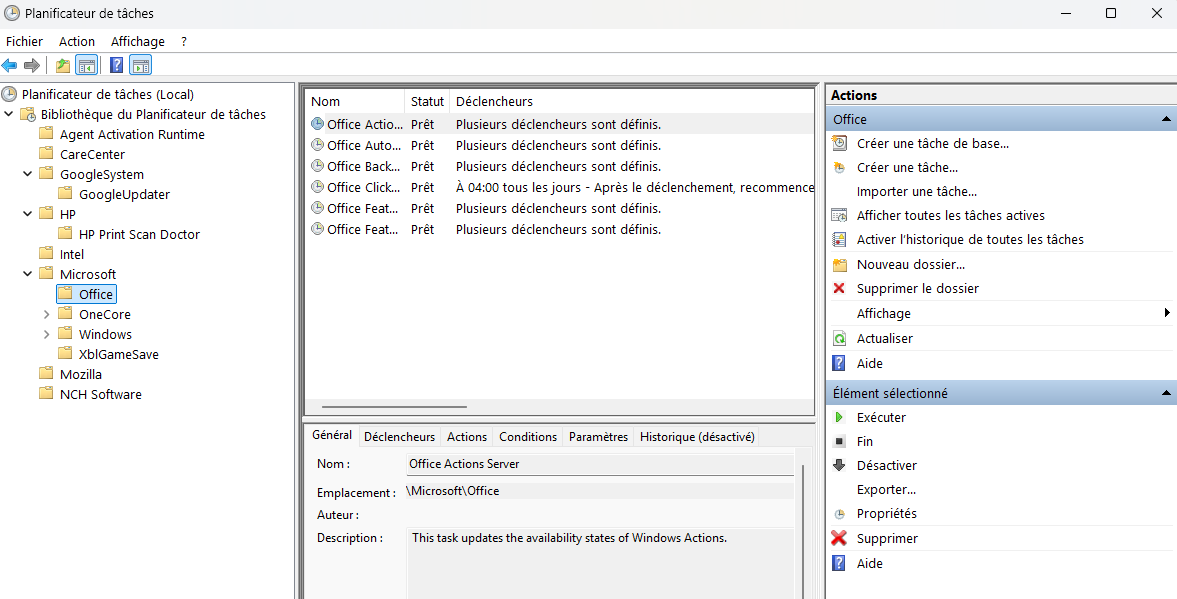Open the Affichage submenu arrow in Actions
This screenshot has width=1177, height=599.
(1167, 313)
